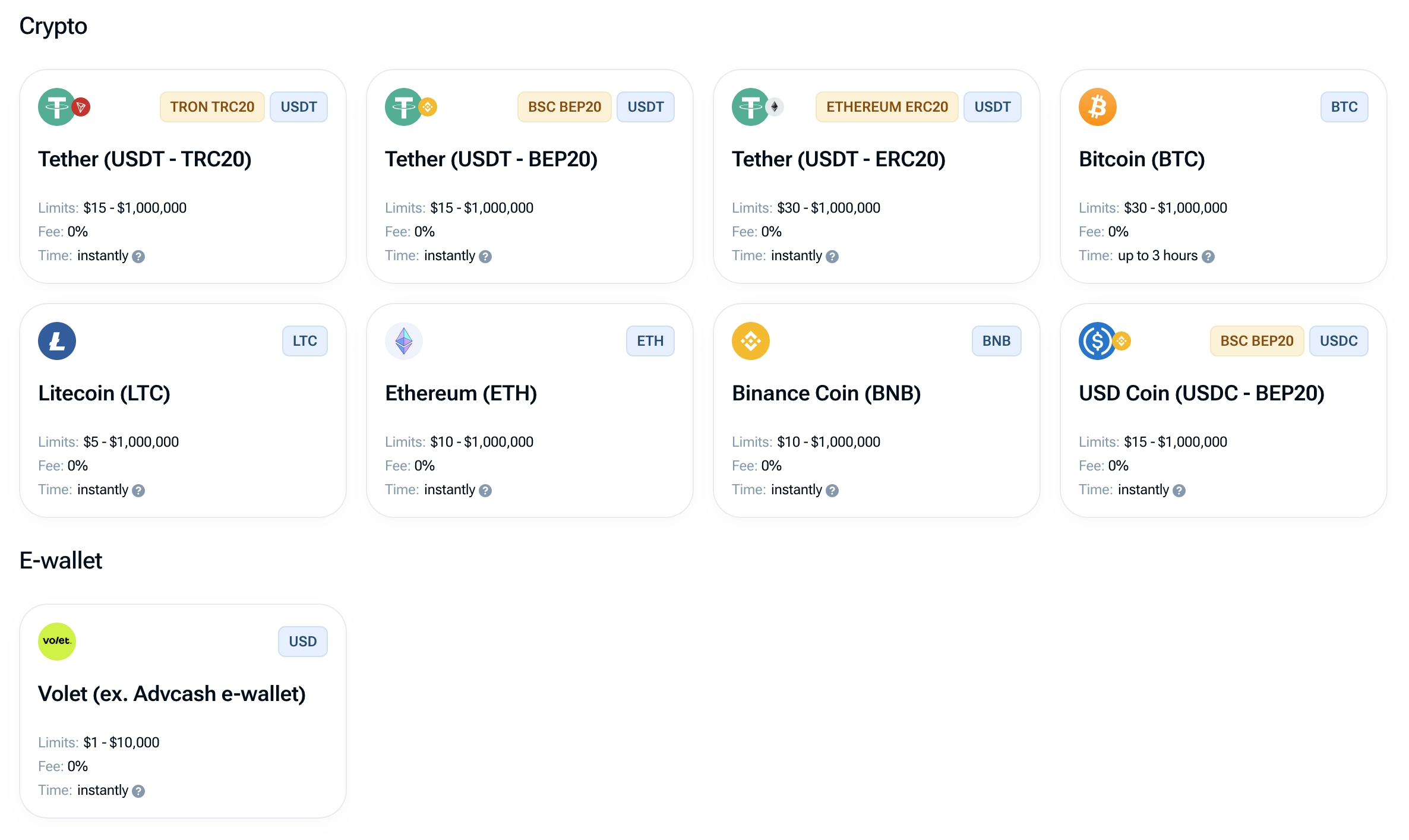The height and width of the screenshot is (840, 1409).
Task: Click the USDT badge on ERC20 card
Action: pos(993,107)
